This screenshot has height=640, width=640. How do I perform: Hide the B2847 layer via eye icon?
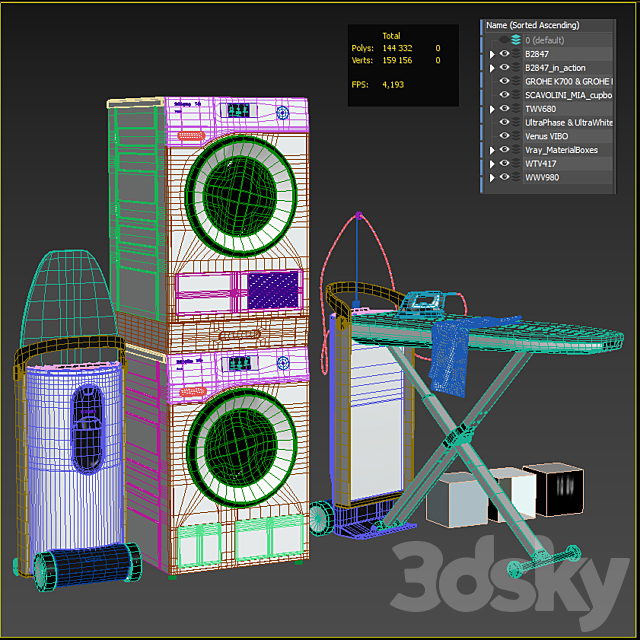(504, 53)
